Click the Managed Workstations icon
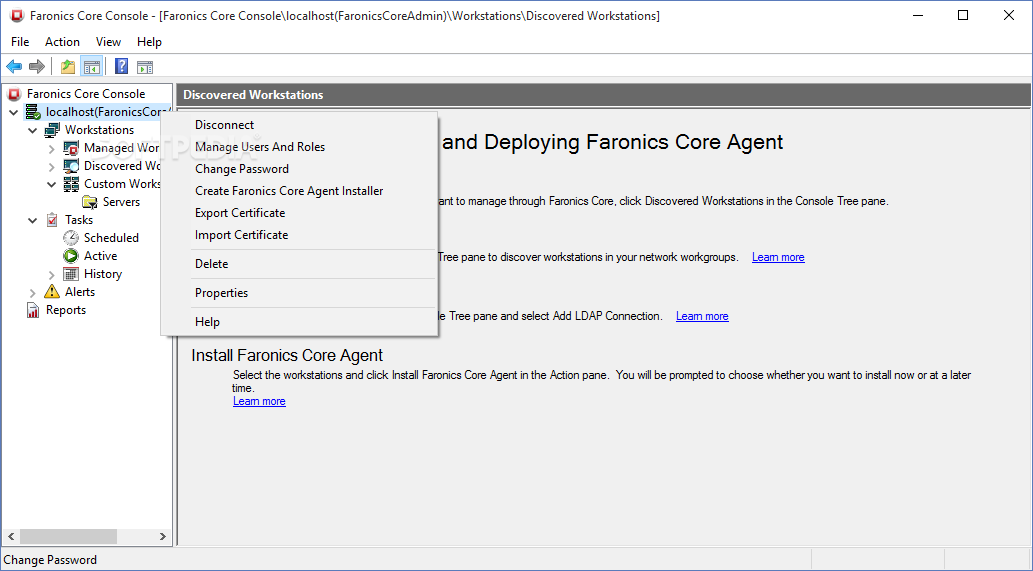 [71, 148]
